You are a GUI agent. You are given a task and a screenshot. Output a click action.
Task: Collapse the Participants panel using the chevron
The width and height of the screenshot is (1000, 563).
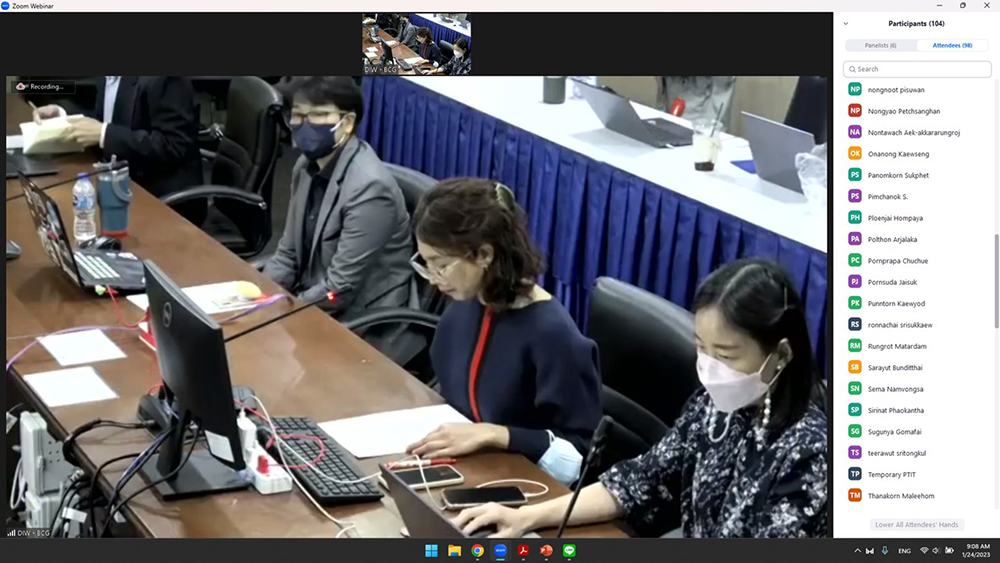pyautogui.click(x=846, y=24)
